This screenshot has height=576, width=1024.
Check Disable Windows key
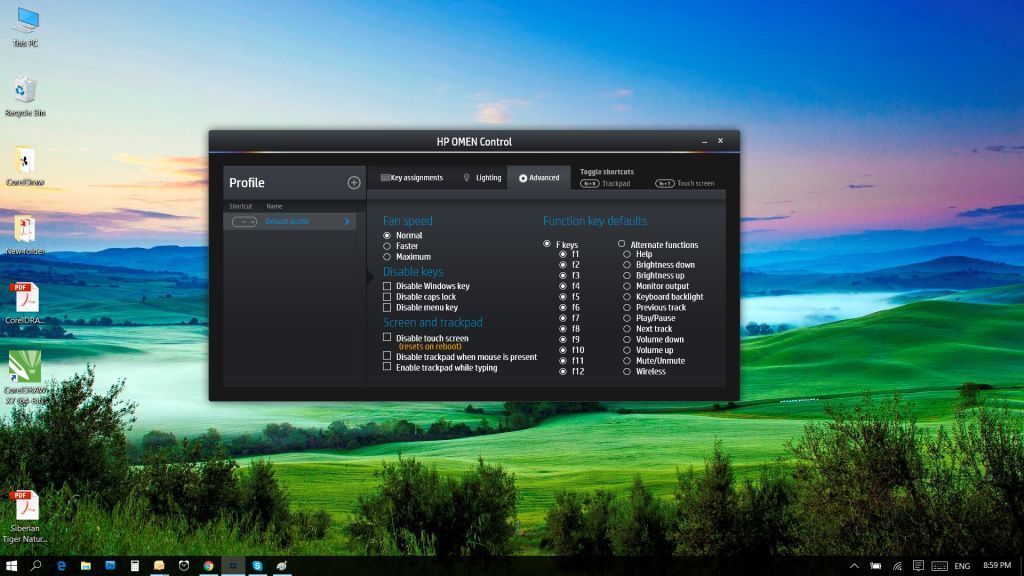tap(387, 286)
